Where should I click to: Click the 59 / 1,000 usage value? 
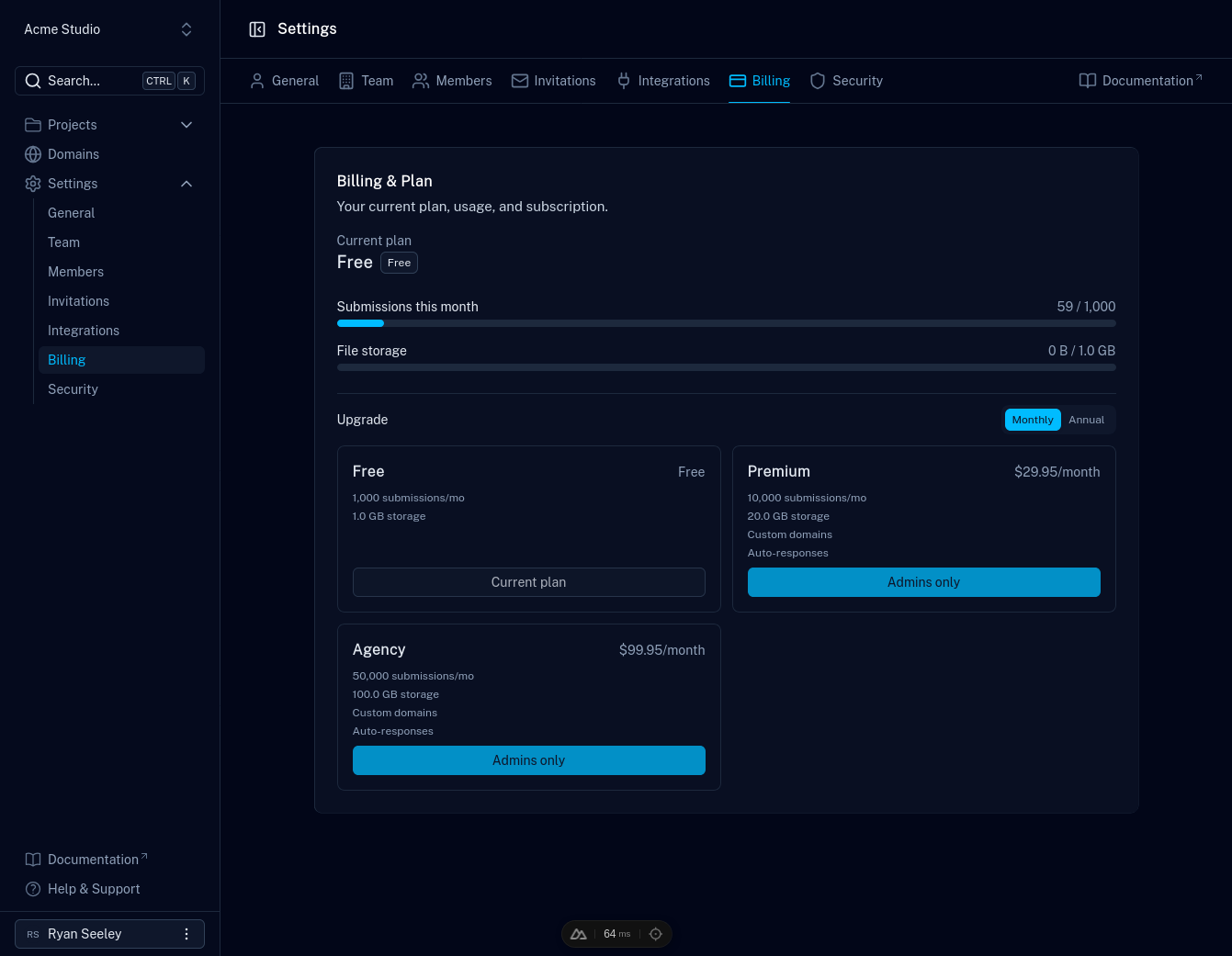tap(1086, 307)
